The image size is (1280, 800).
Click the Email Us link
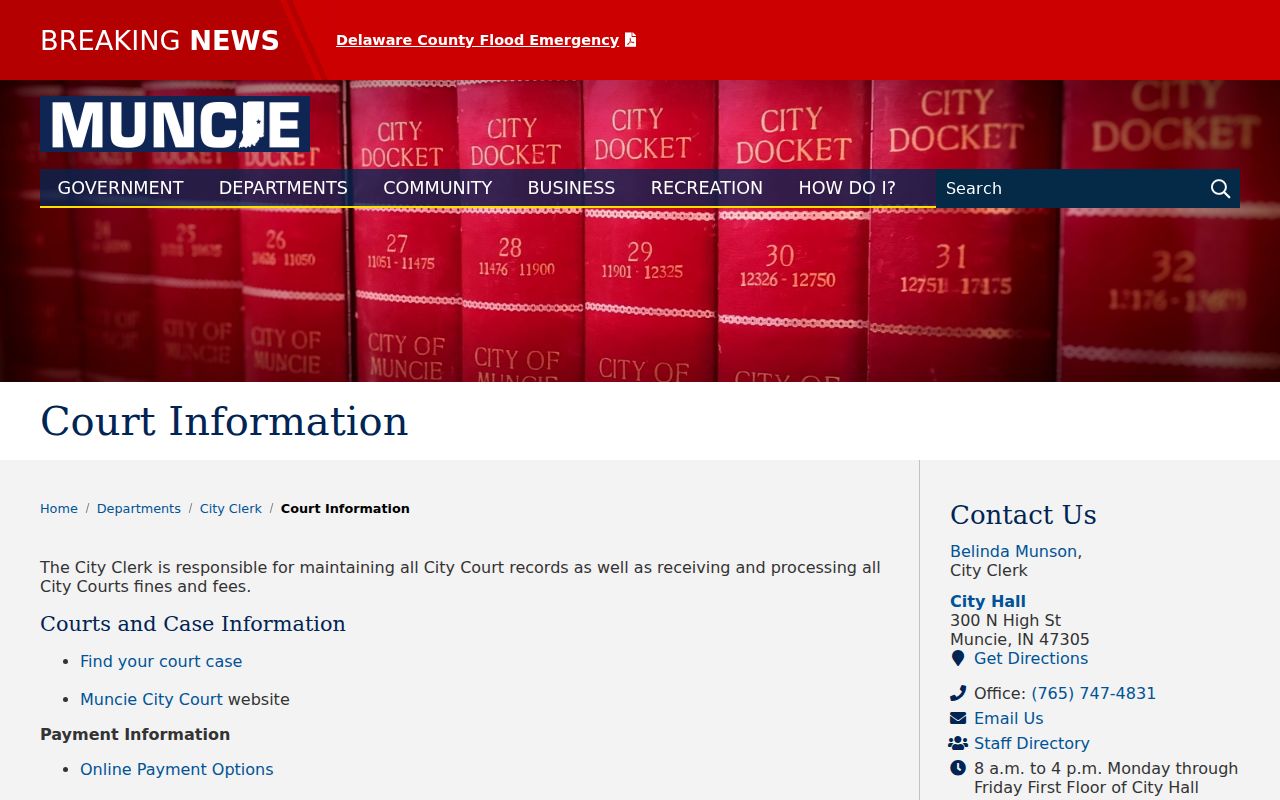pyautogui.click(x=1009, y=718)
